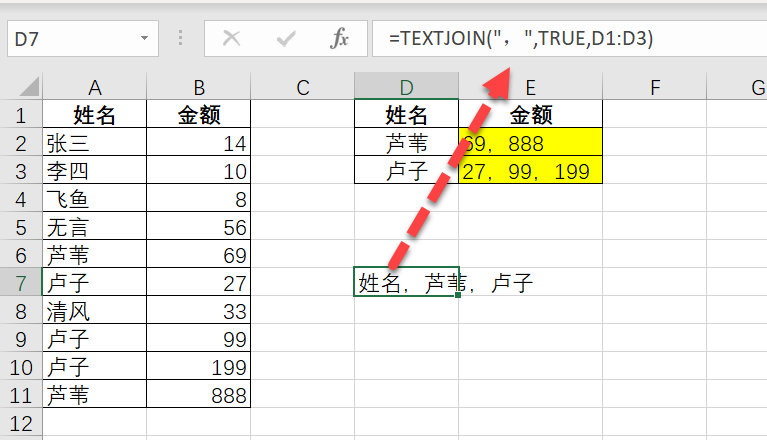Select cell B3 with value 10
The image size is (767, 440).
[x=199, y=171]
